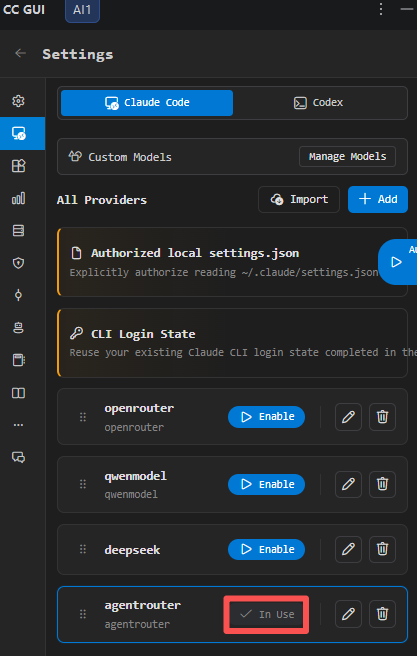Viewport: 417px width, 656px height.
Task: Delete the qwenmodel provider with trash icon
Action: coord(382,484)
